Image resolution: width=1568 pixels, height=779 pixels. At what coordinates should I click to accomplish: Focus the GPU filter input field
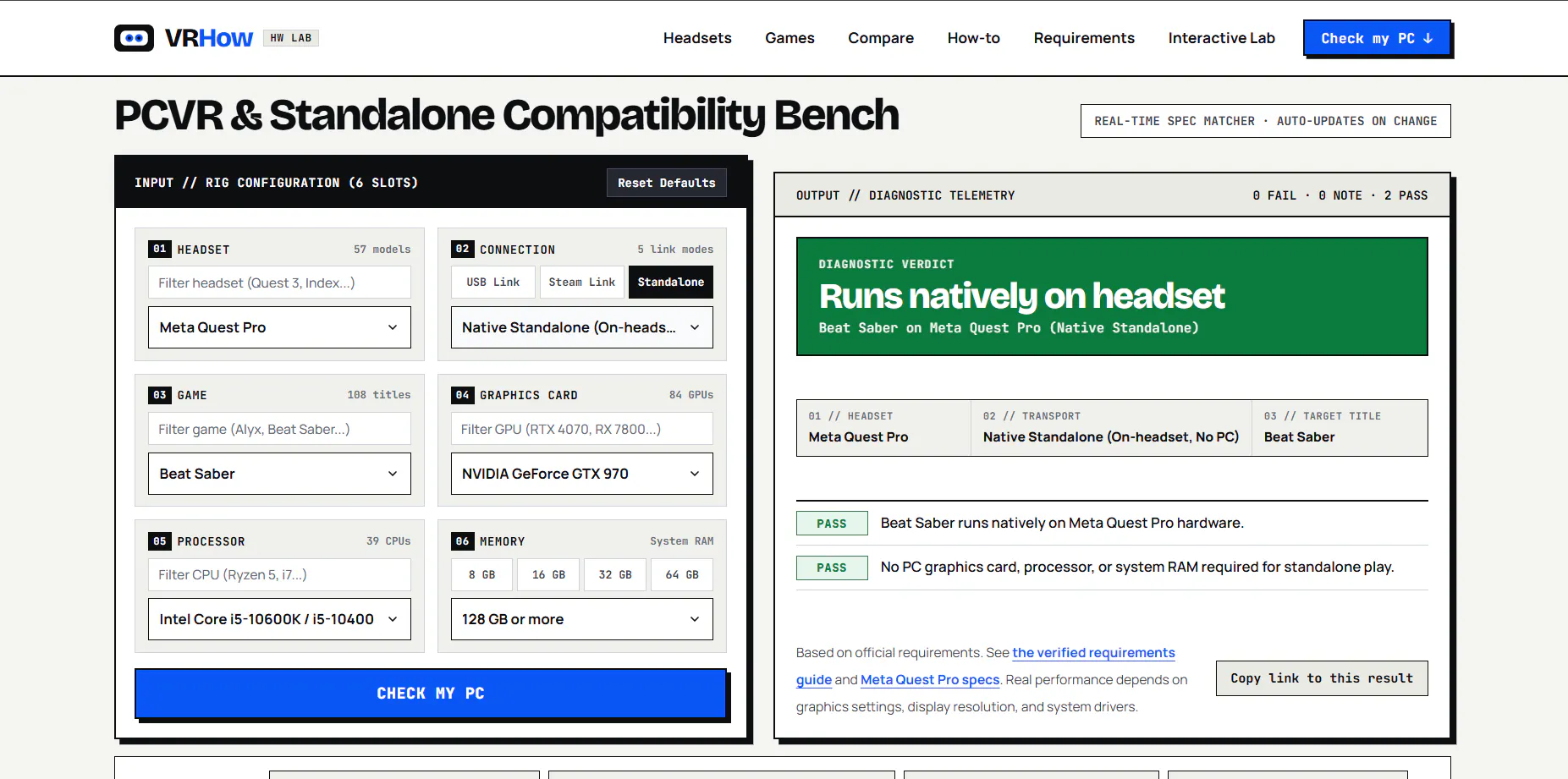(x=582, y=429)
